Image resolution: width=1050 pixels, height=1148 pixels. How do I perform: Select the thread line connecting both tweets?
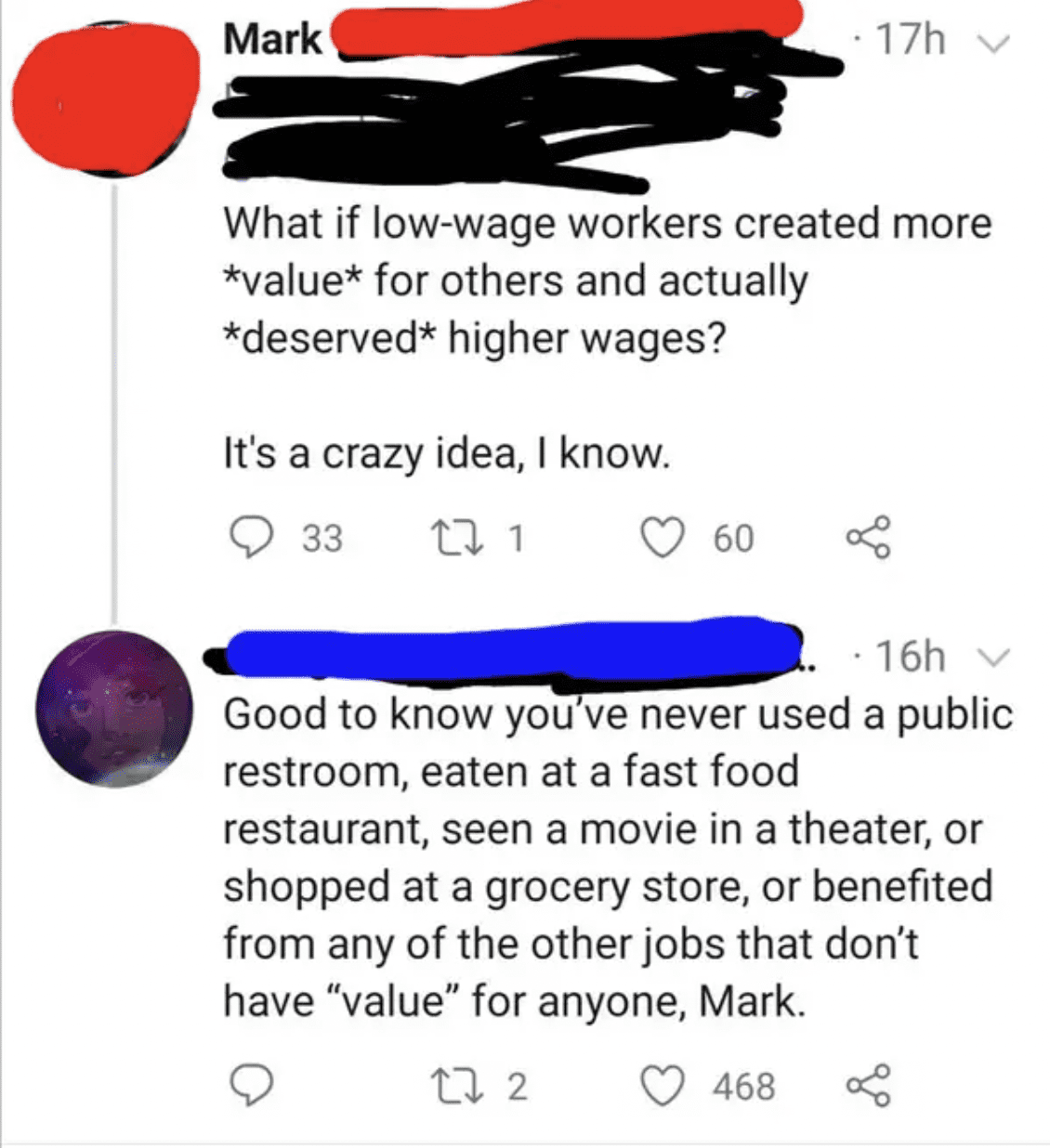tap(115, 402)
